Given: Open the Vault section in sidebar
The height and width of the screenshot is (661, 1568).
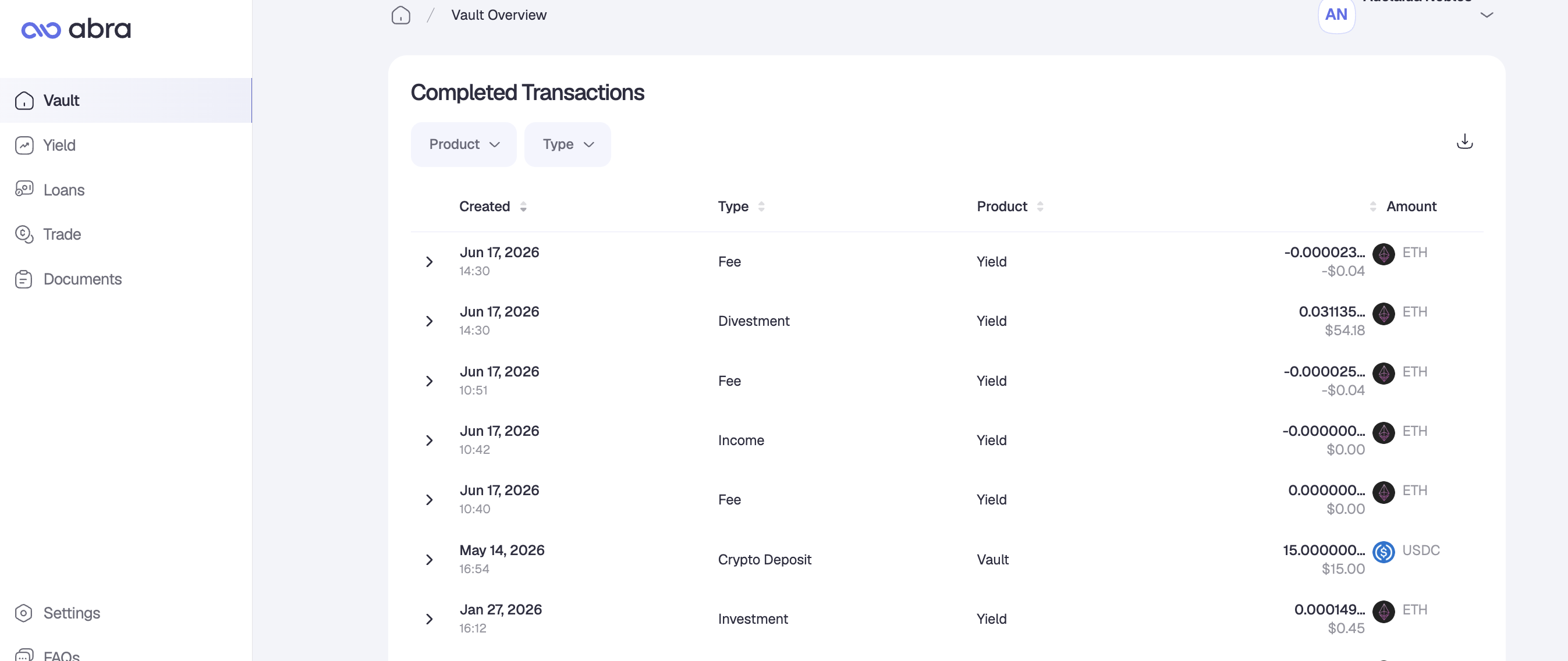Looking at the screenshot, I should pos(126,101).
